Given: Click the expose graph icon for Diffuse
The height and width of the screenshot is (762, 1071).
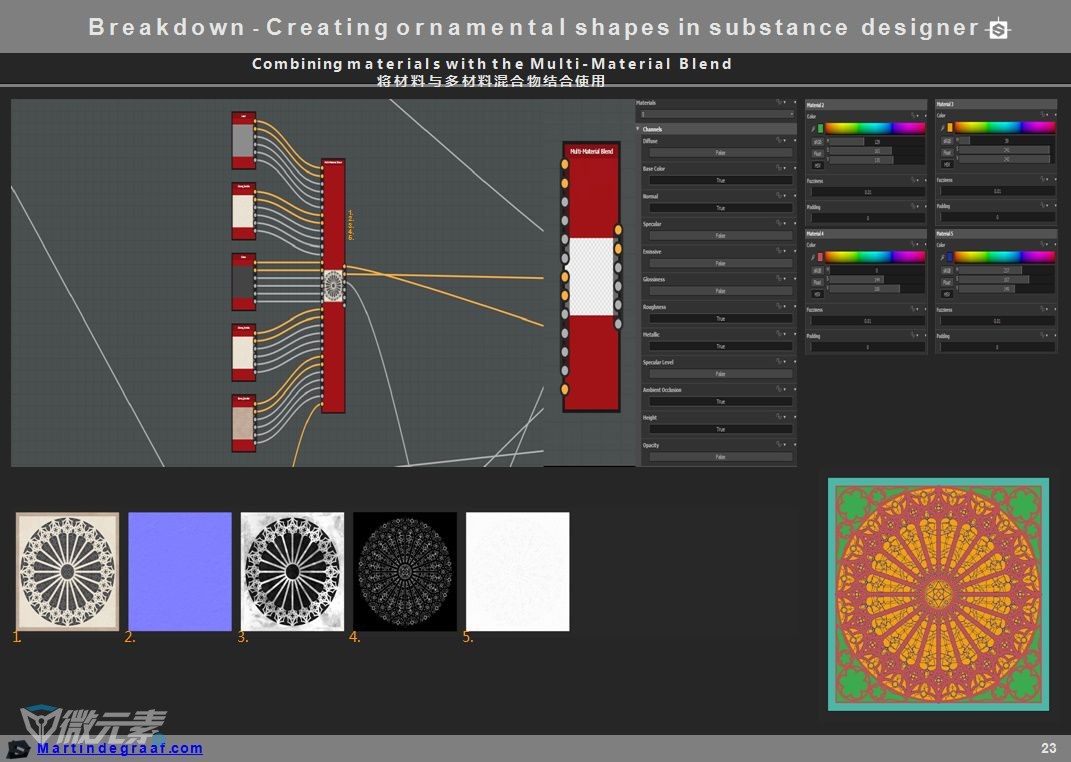Looking at the screenshot, I should click(x=779, y=141).
